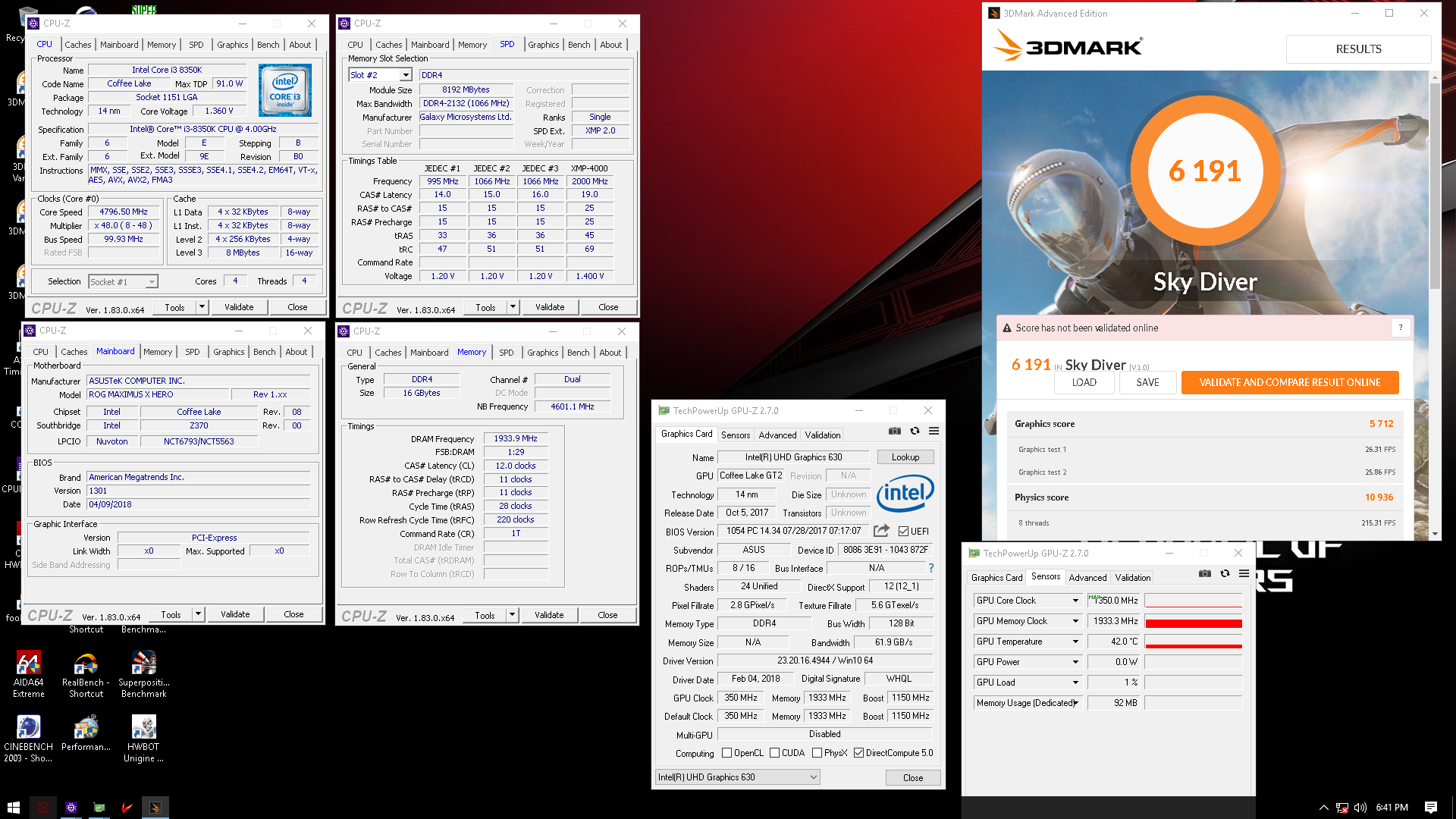Refresh data in GPU-Z Graphics Card window

[x=915, y=431]
